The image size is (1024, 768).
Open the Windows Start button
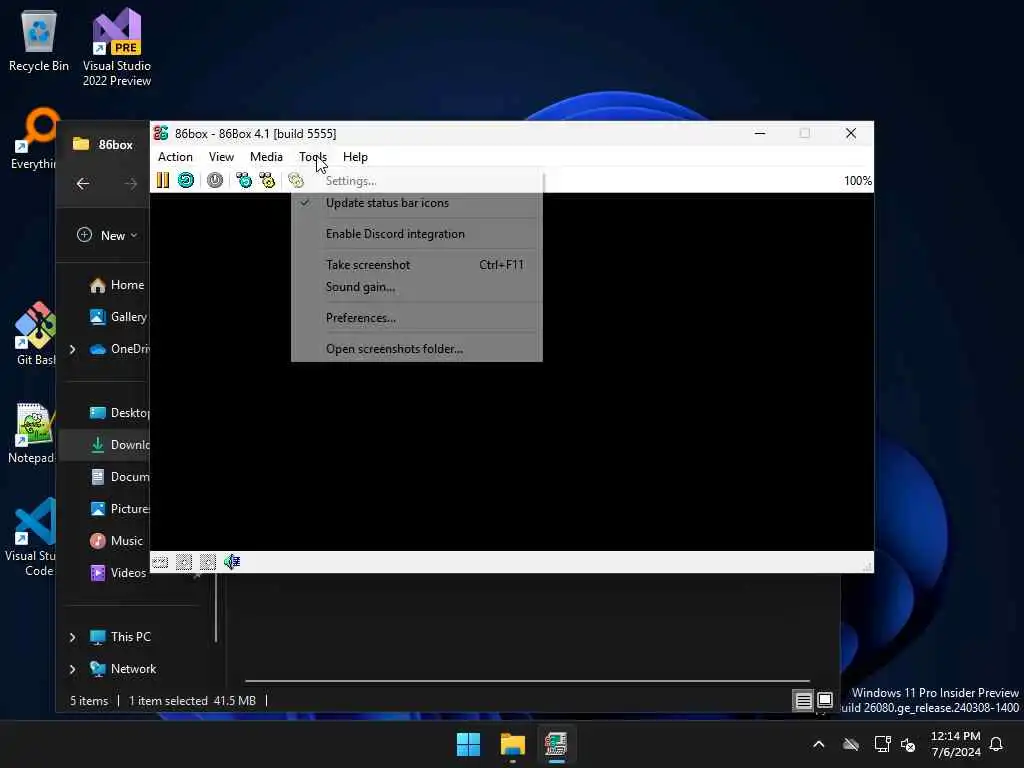click(x=468, y=744)
